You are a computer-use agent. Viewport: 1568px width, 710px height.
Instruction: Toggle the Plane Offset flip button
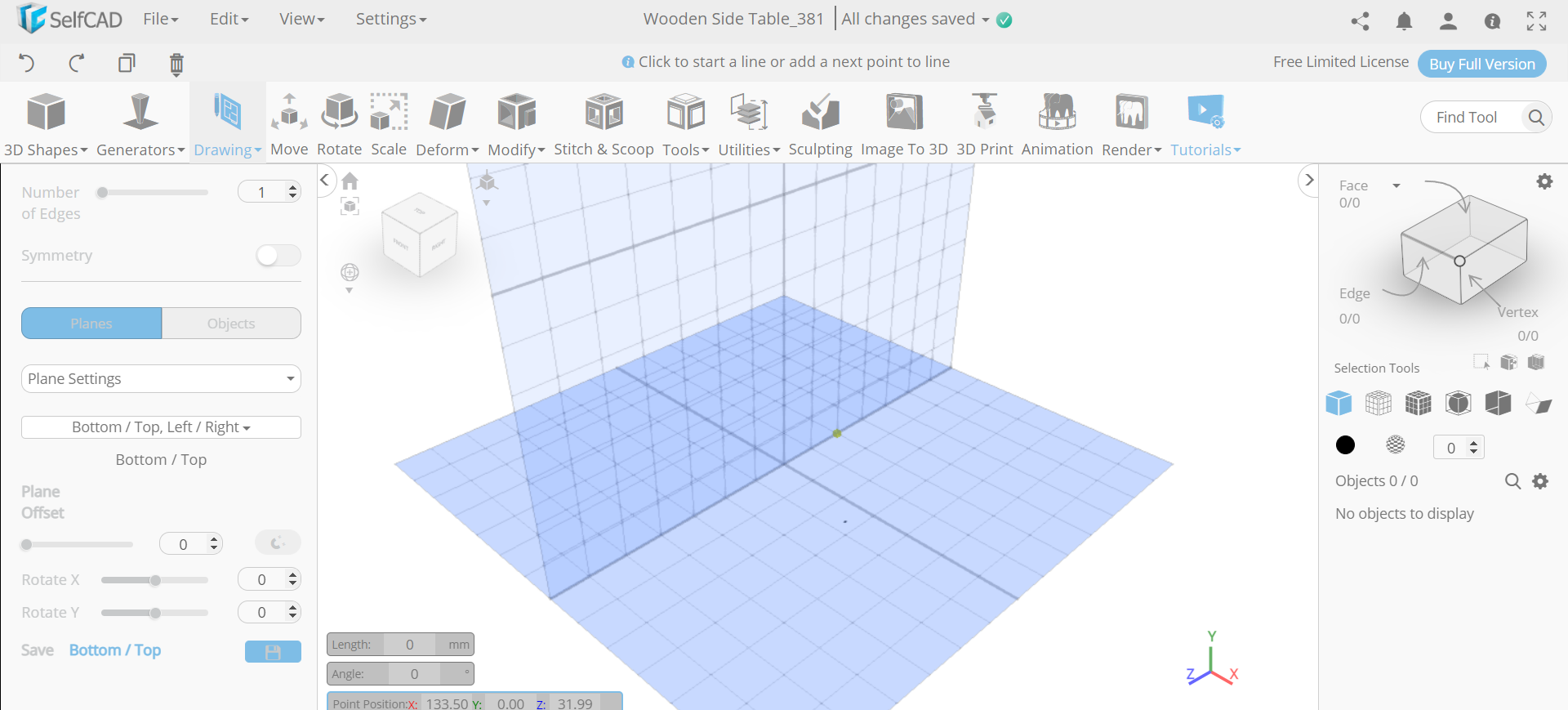pos(278,543)
